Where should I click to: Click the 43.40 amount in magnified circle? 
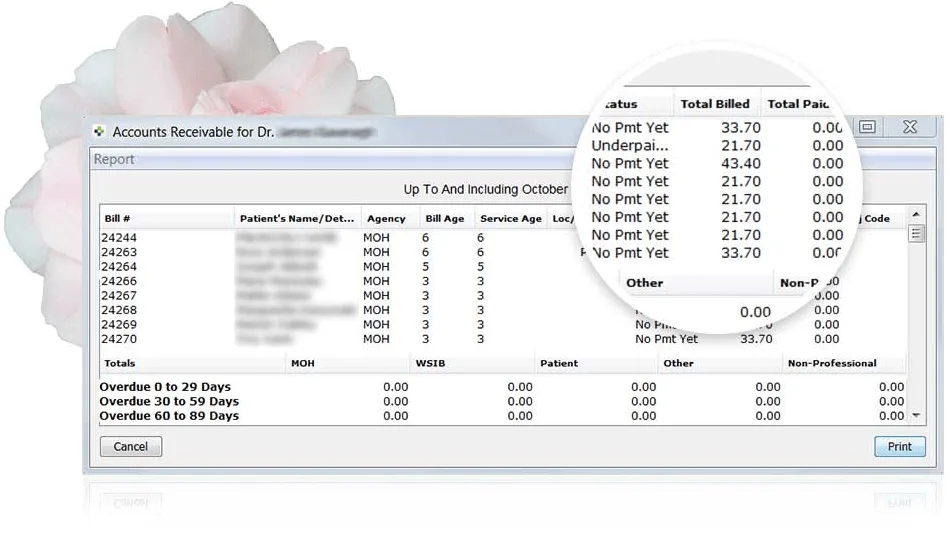coord(740,164)
